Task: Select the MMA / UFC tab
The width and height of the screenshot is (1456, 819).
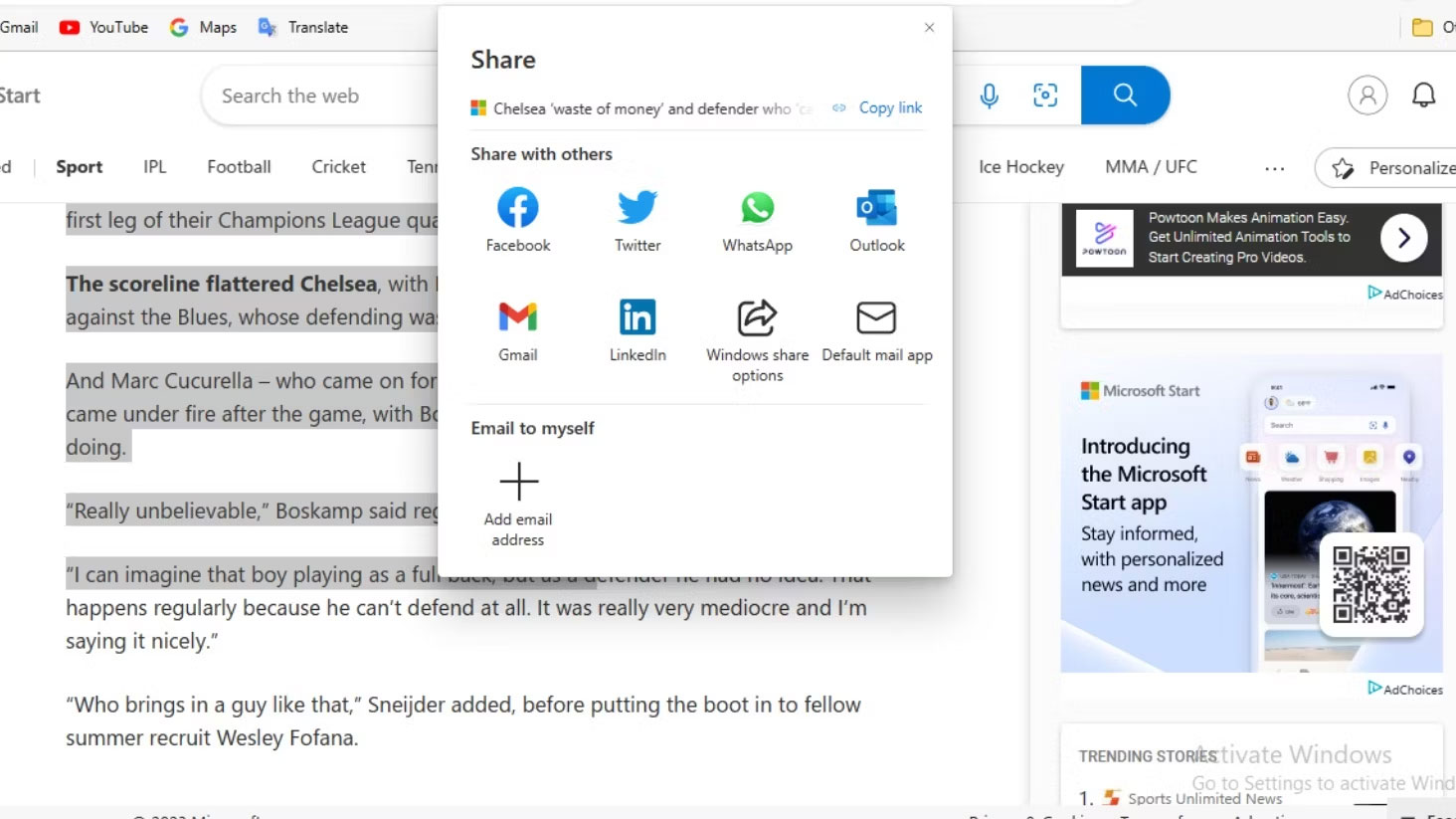Action: click(1151, 167)
